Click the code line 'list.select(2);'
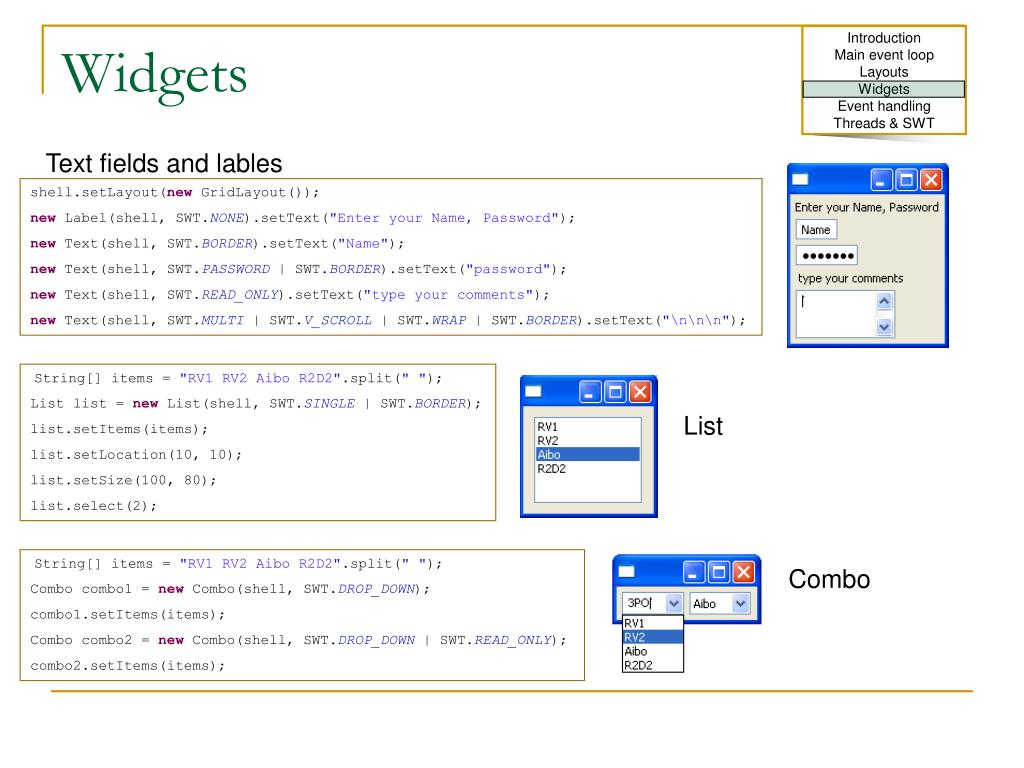The width and height of the screenshot is (1024, 768). click(93, 506)
